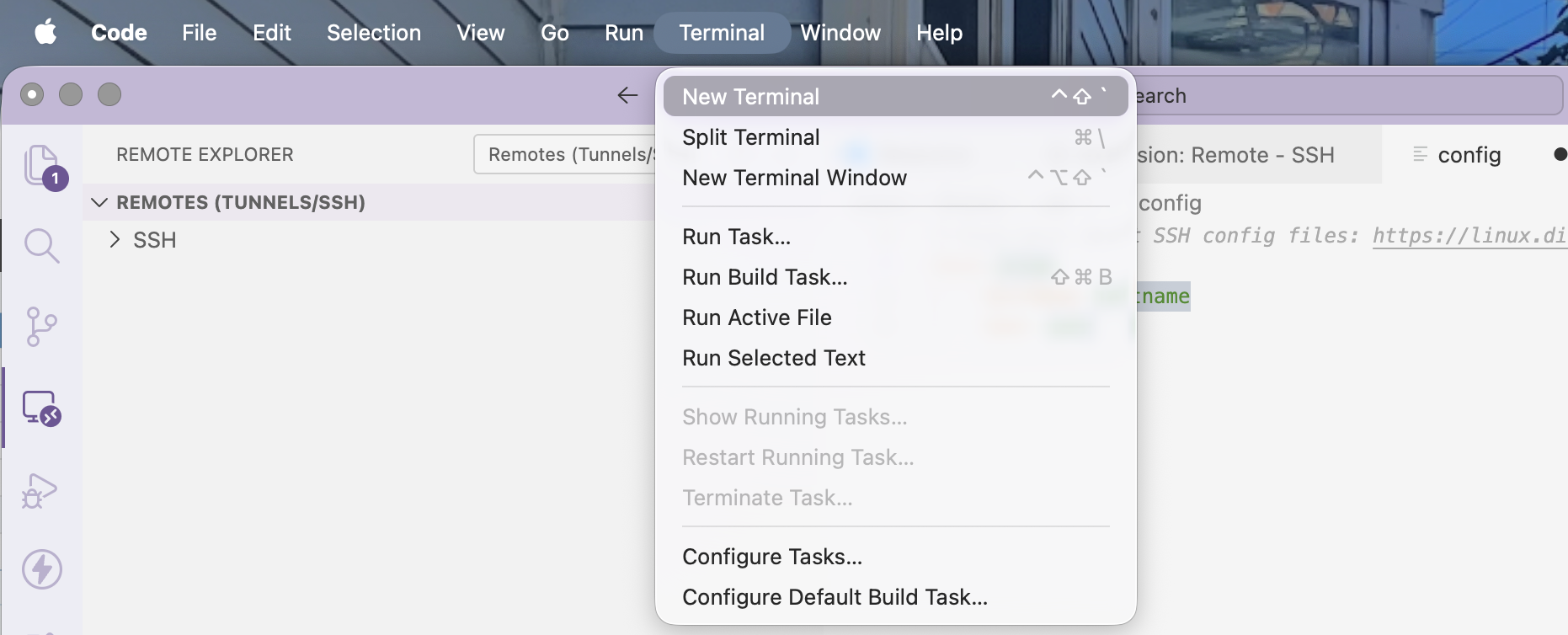The height and width of the screenshot is (635, 1568).
Task: Open the Search view in activity bar
Action: click(x=41, y=246)
